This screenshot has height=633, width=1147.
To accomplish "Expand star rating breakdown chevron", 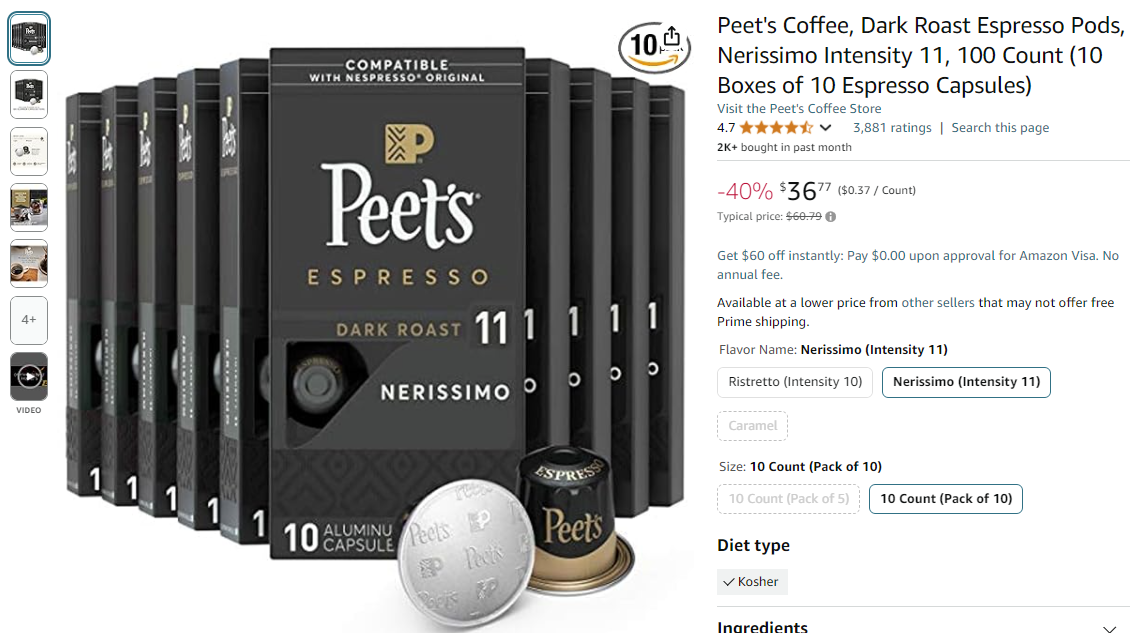I will click(825, 128).
